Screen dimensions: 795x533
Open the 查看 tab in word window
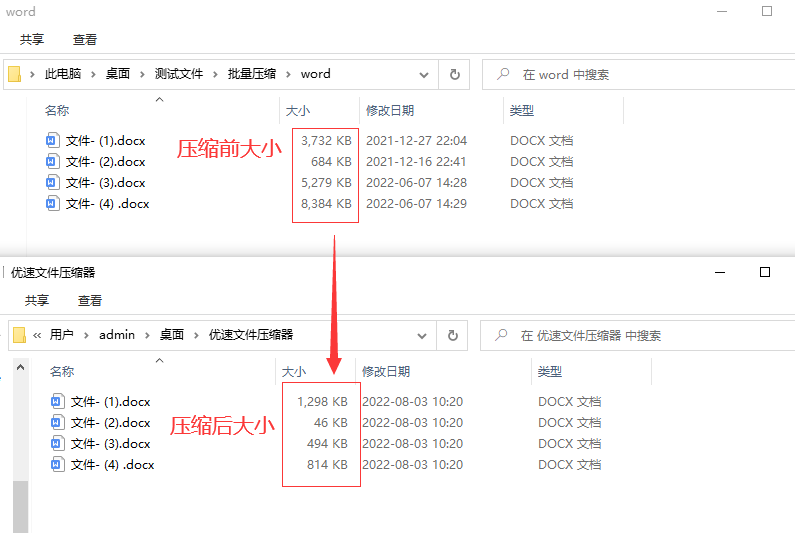point(85,40)
